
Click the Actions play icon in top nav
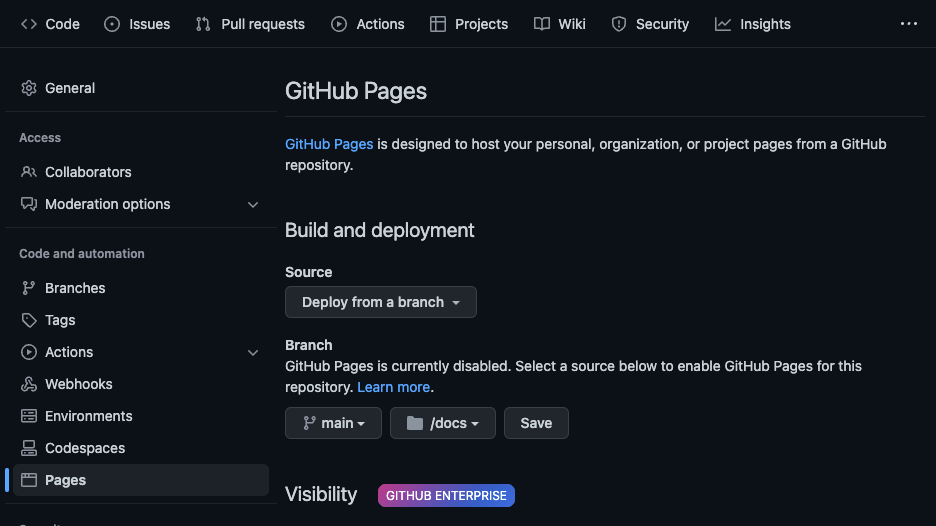tap(339, 24)
